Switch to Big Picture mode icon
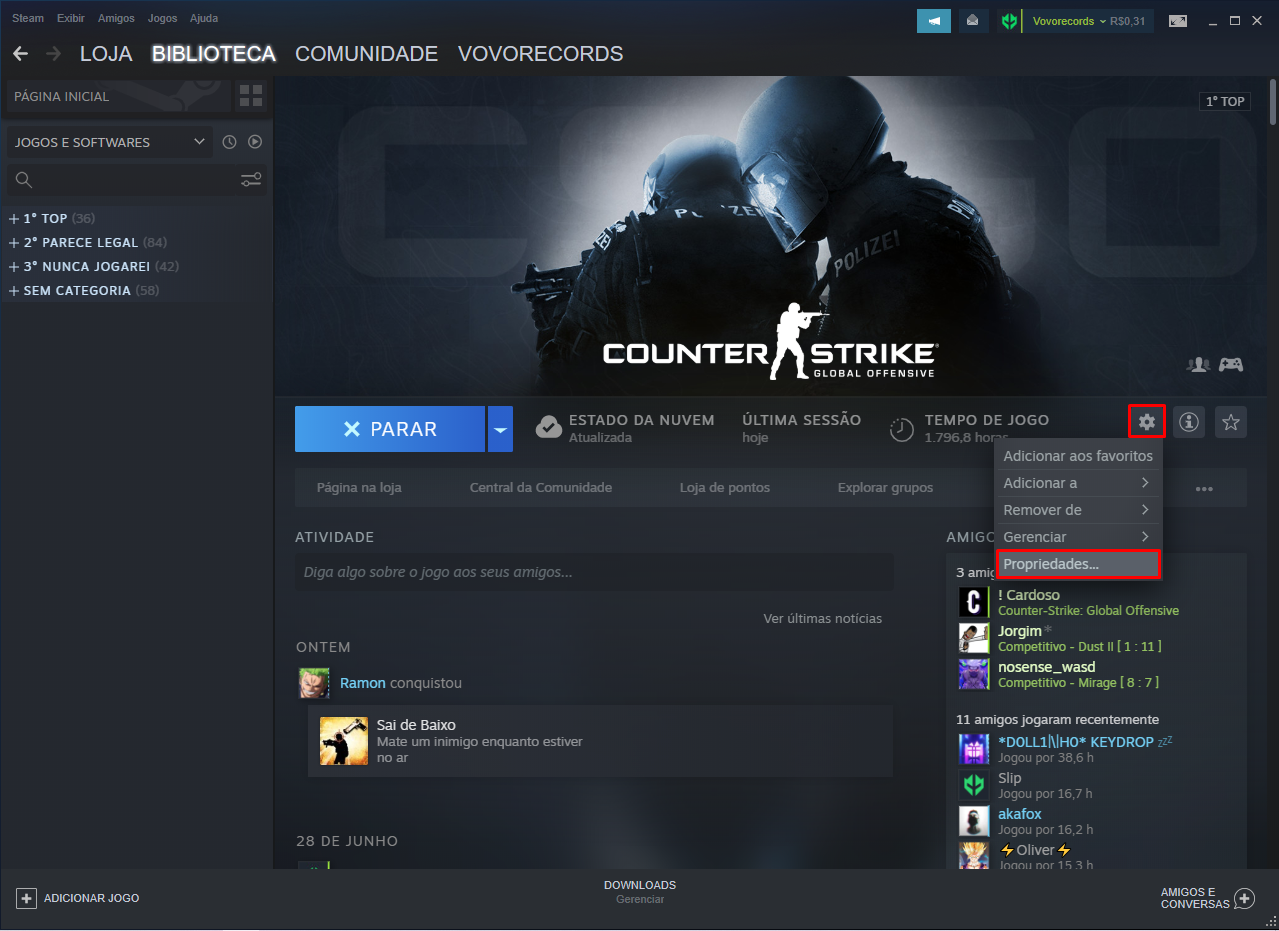The image size is (1279, 931). 1178,21
